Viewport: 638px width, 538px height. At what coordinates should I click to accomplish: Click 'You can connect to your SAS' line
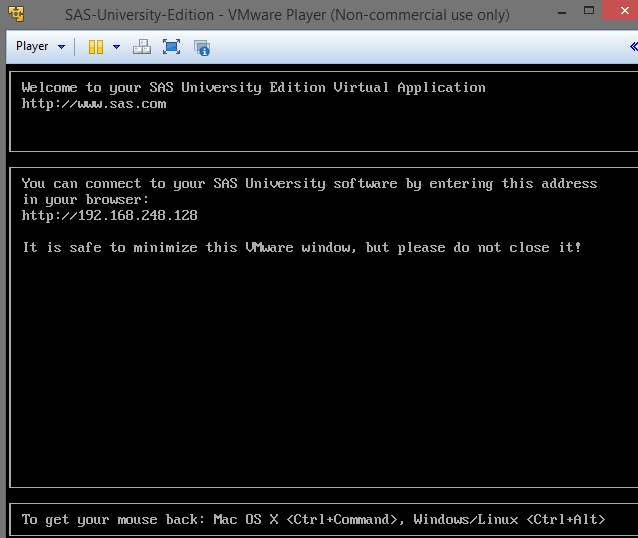(309, 184)
